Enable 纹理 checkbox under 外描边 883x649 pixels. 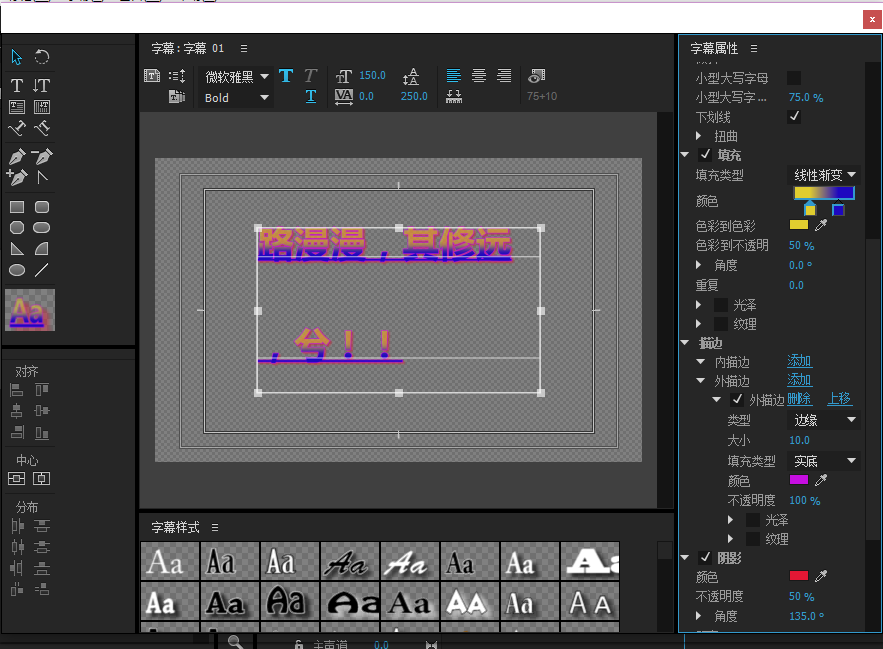753,539
